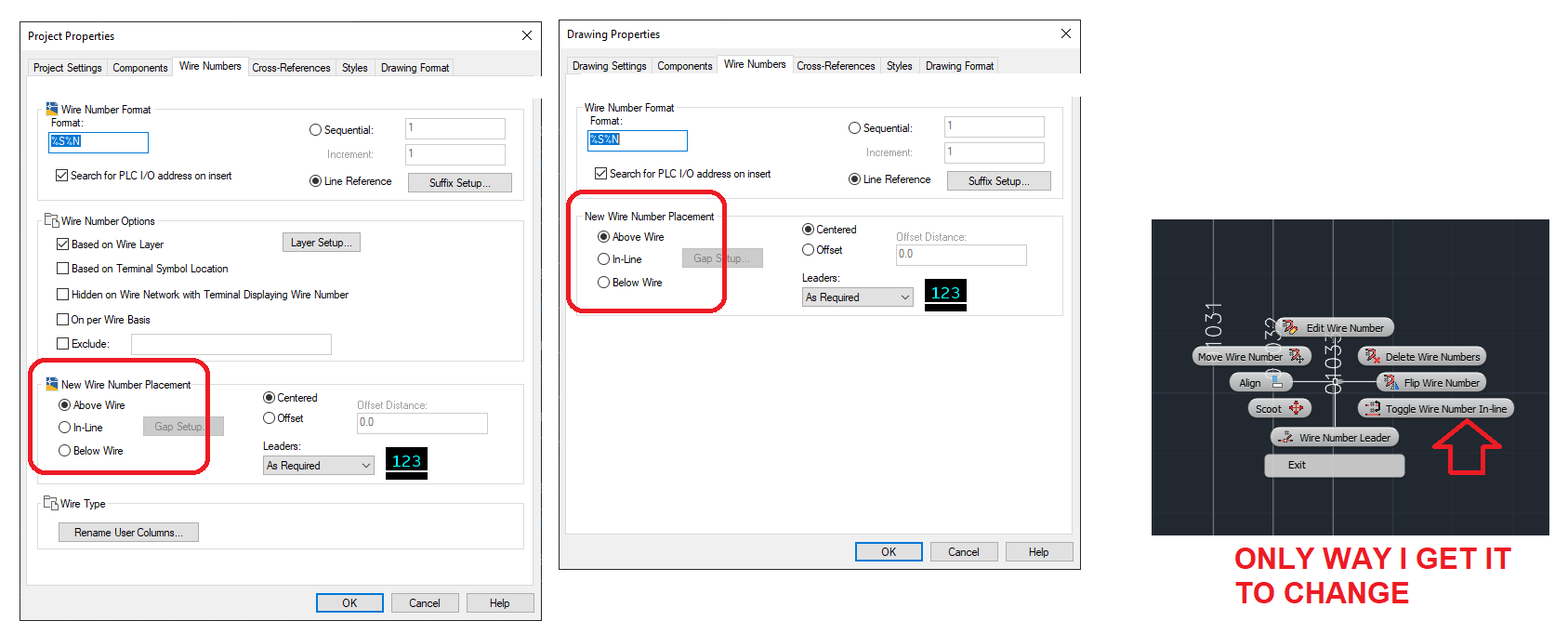Close the Project Properties dialog

pos(527,35)
